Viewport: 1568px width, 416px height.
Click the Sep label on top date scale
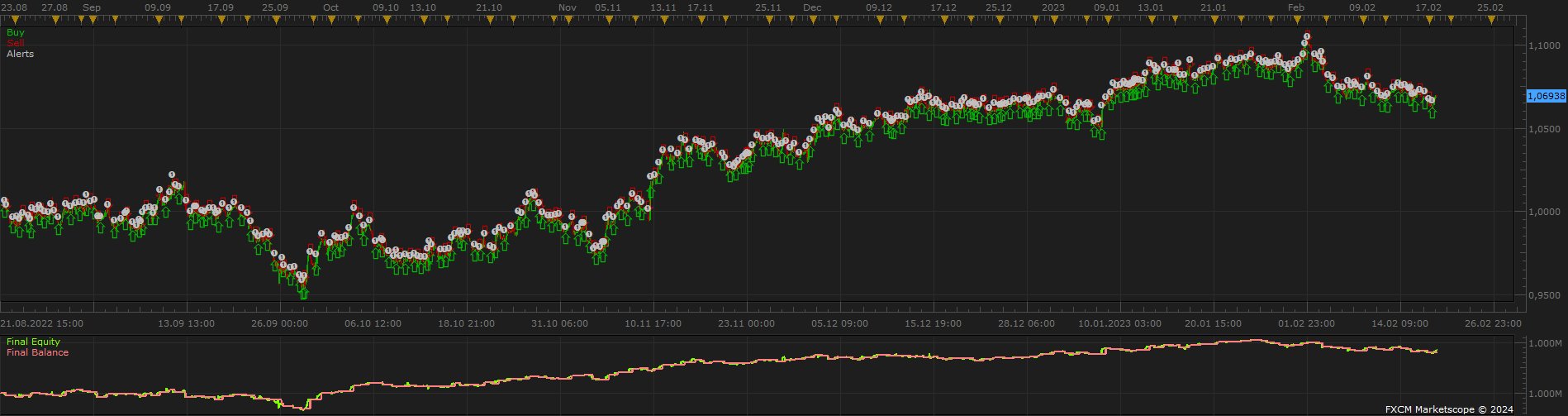pos(92,7)
